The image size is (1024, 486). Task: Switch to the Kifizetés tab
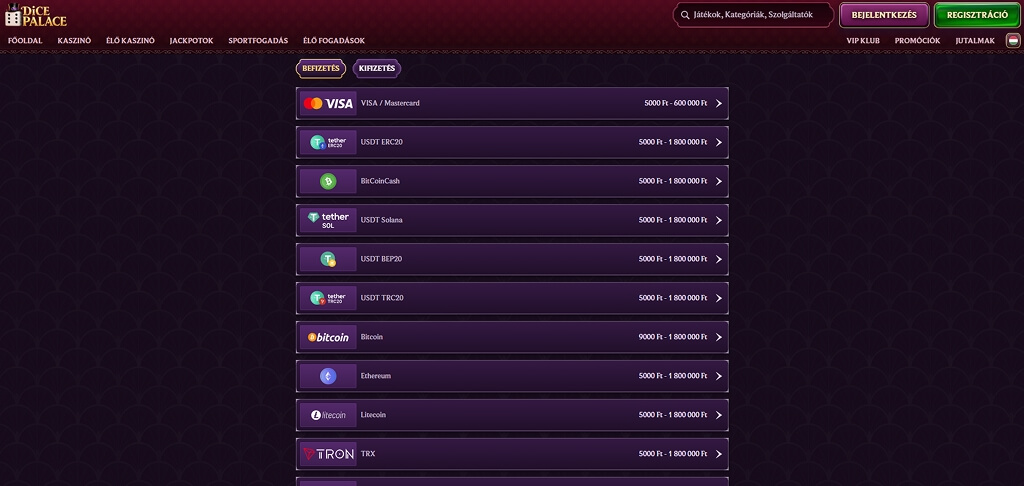(377, 69)
